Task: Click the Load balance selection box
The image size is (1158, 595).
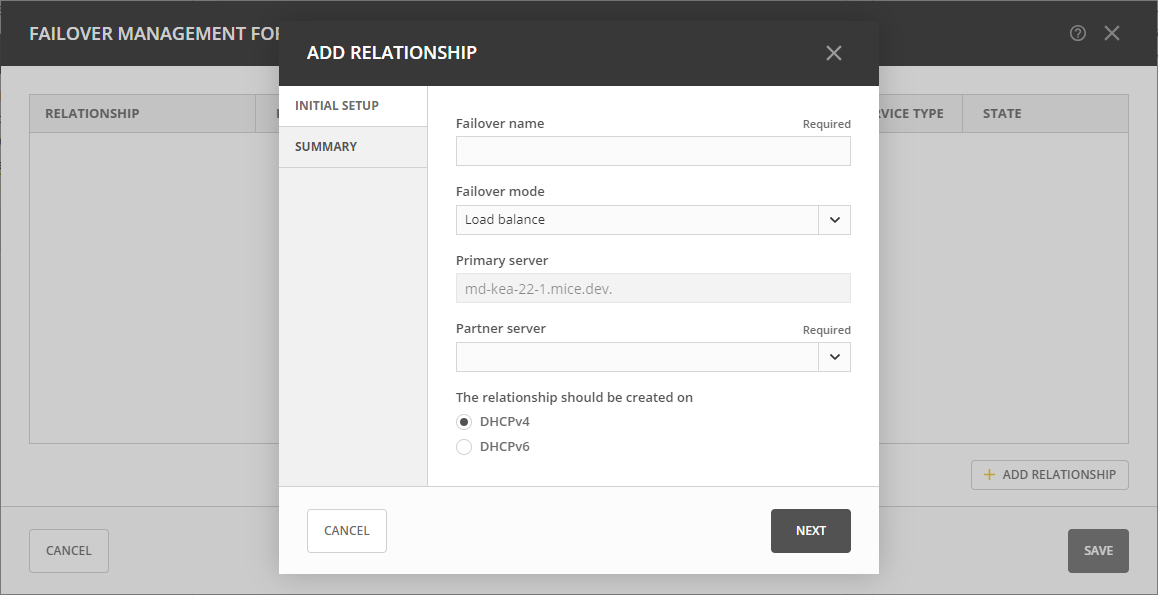Action: pyautogui.click(x=637, y=220)
